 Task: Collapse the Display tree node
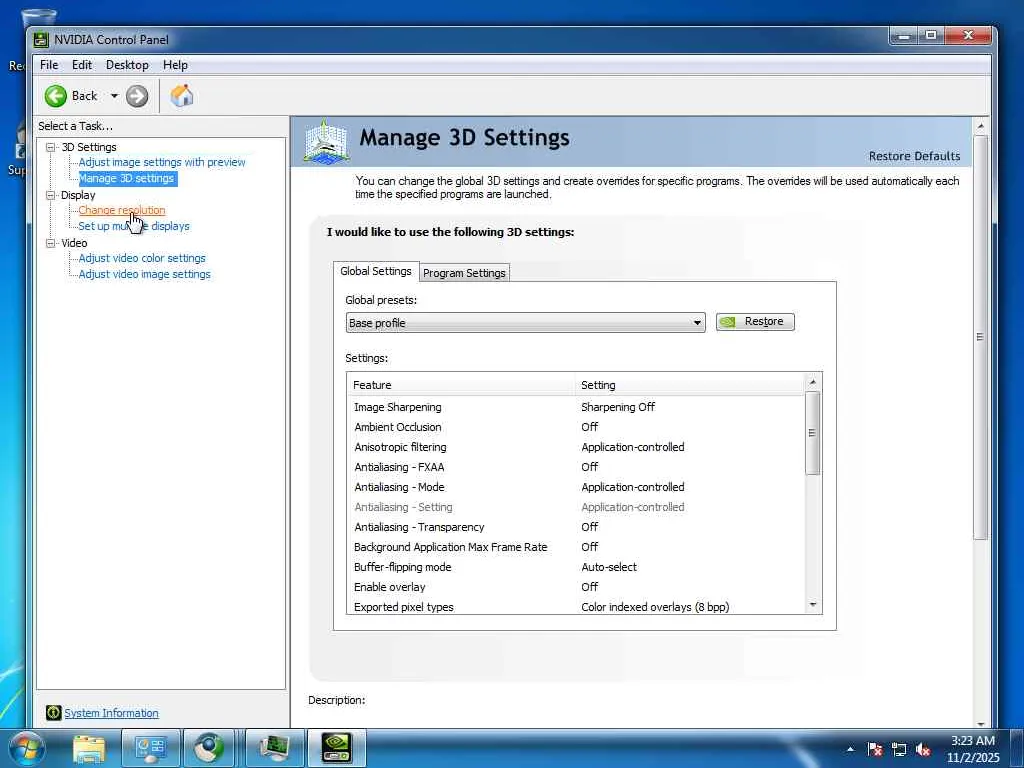(50, 195)
